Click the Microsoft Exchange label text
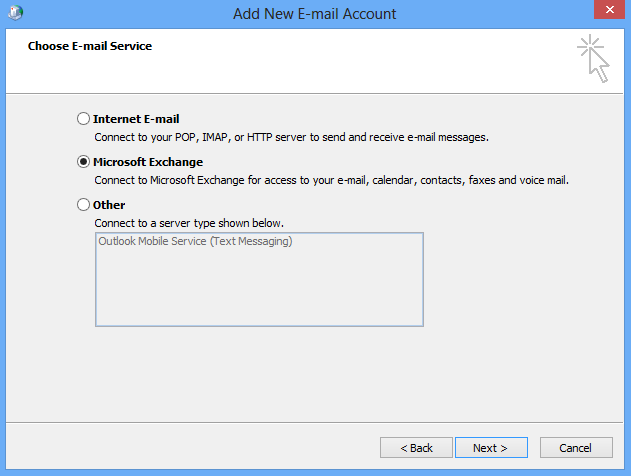 [x=148, y=162]
